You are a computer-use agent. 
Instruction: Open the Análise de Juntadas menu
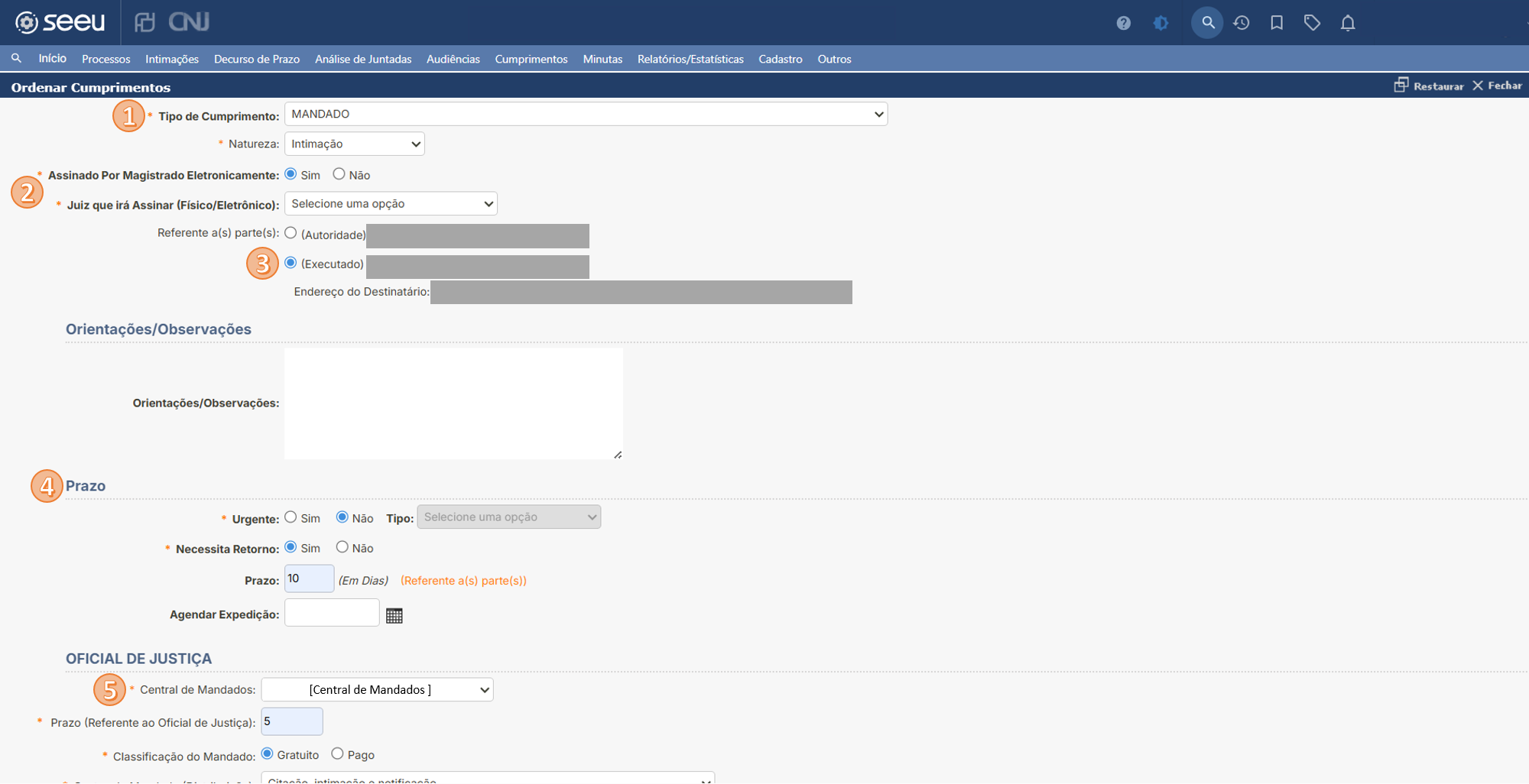[363, 59]
